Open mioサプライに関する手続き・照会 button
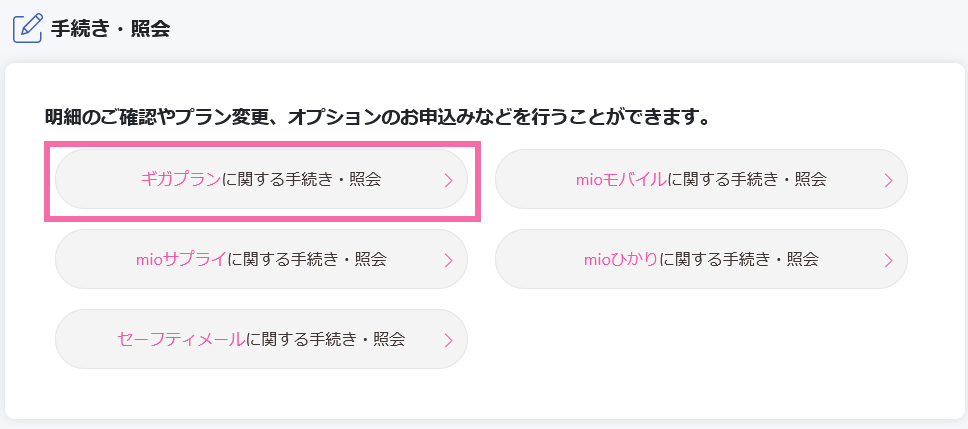This screenshot has height=429, width=968. pyautogui.click(x=261, y=259)
